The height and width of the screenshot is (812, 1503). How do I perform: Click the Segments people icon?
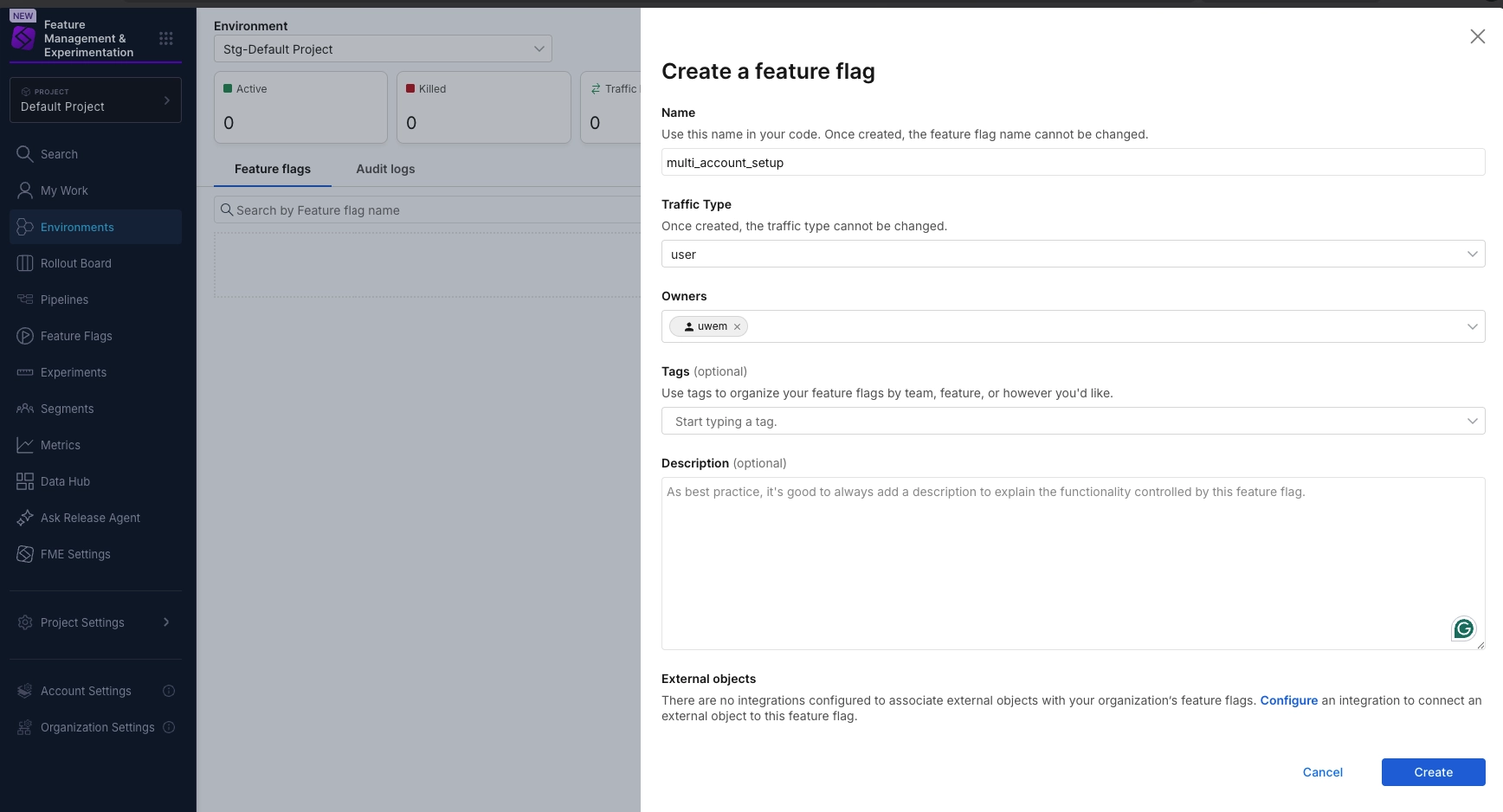25,409
